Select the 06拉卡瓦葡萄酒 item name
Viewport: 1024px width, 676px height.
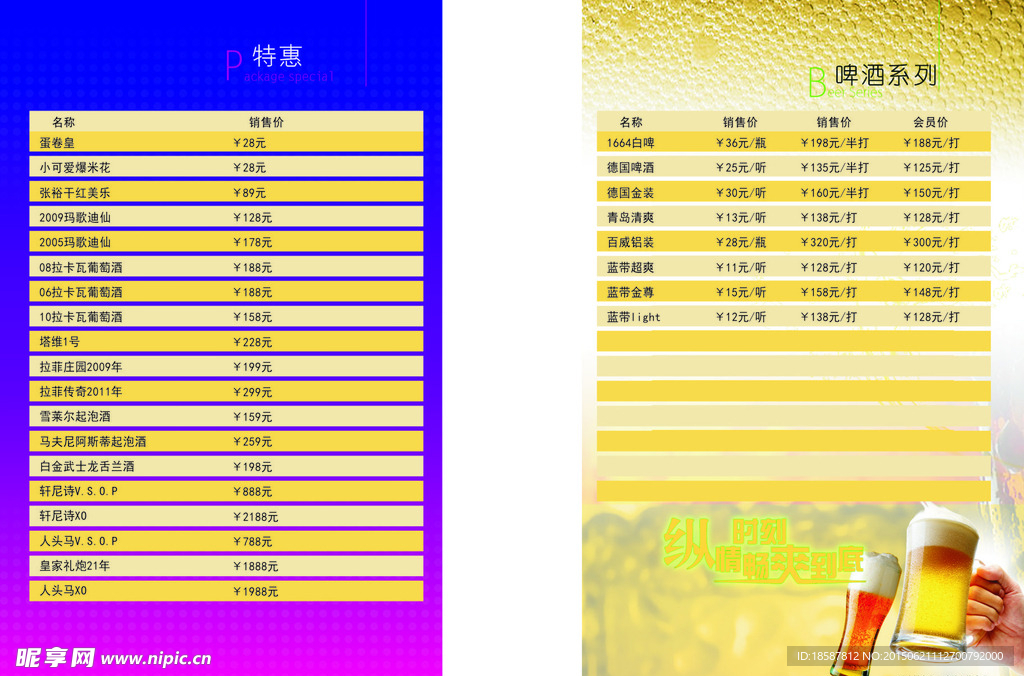[x=80, y=292]
